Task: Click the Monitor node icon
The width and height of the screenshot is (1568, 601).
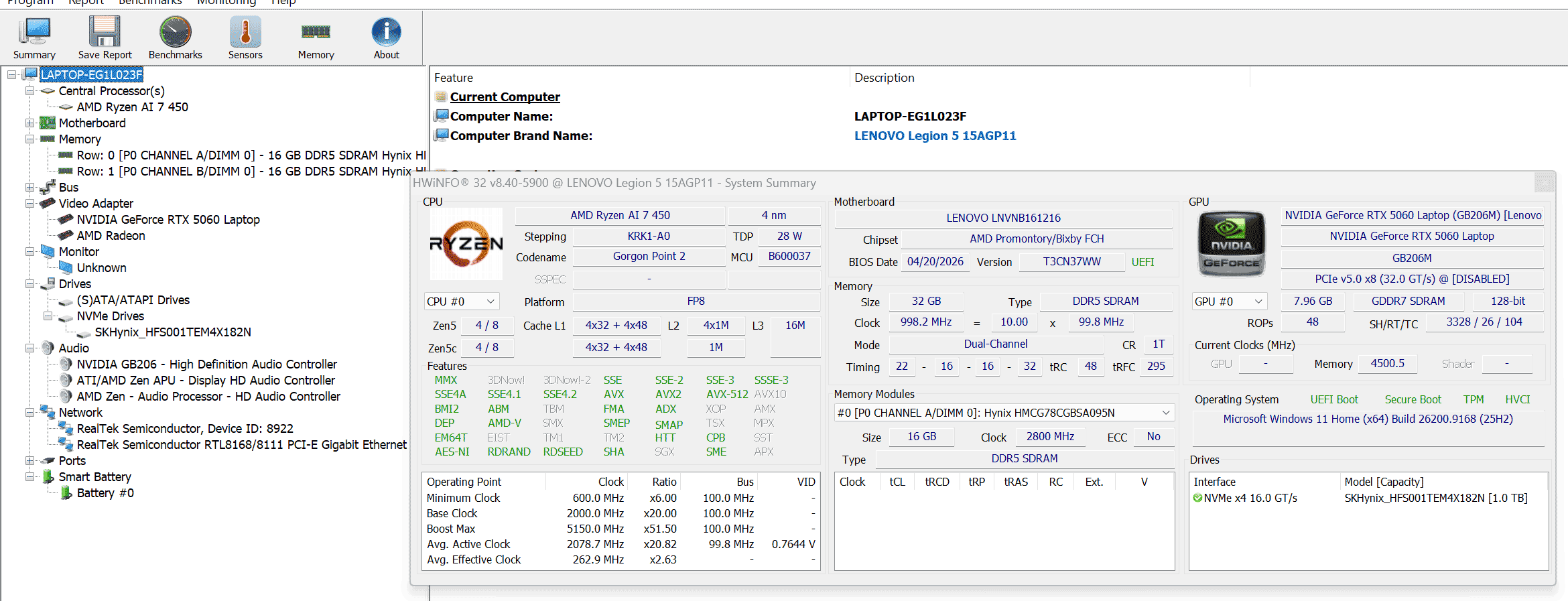Action: [x=48, y=251]
